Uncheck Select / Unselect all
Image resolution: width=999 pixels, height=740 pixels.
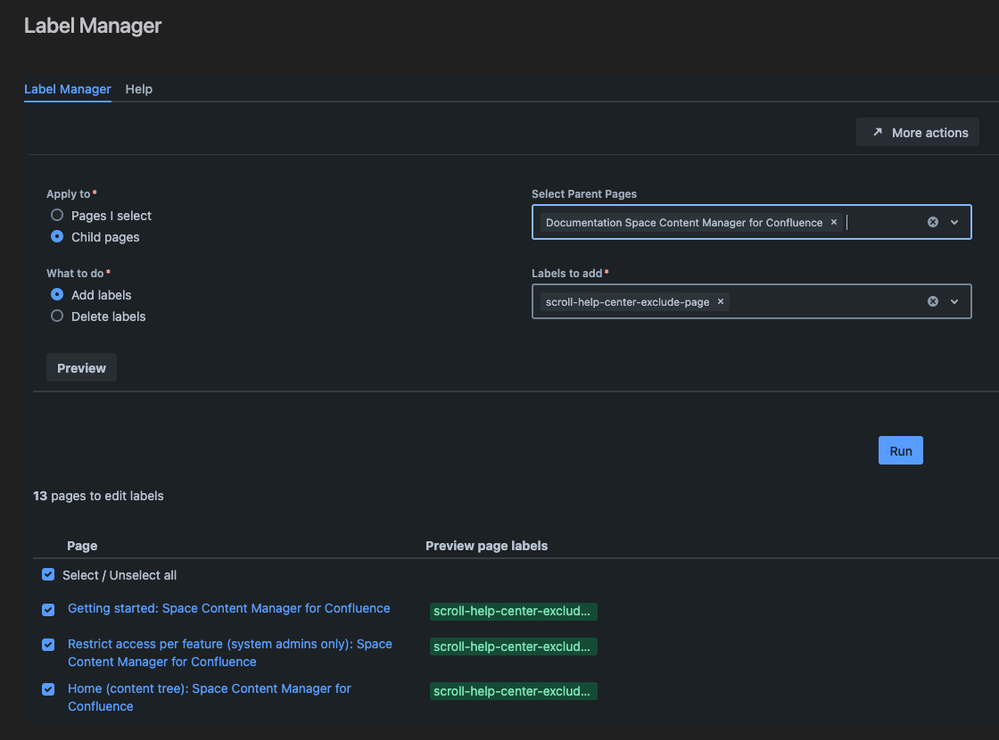click(x=47, y=574)
